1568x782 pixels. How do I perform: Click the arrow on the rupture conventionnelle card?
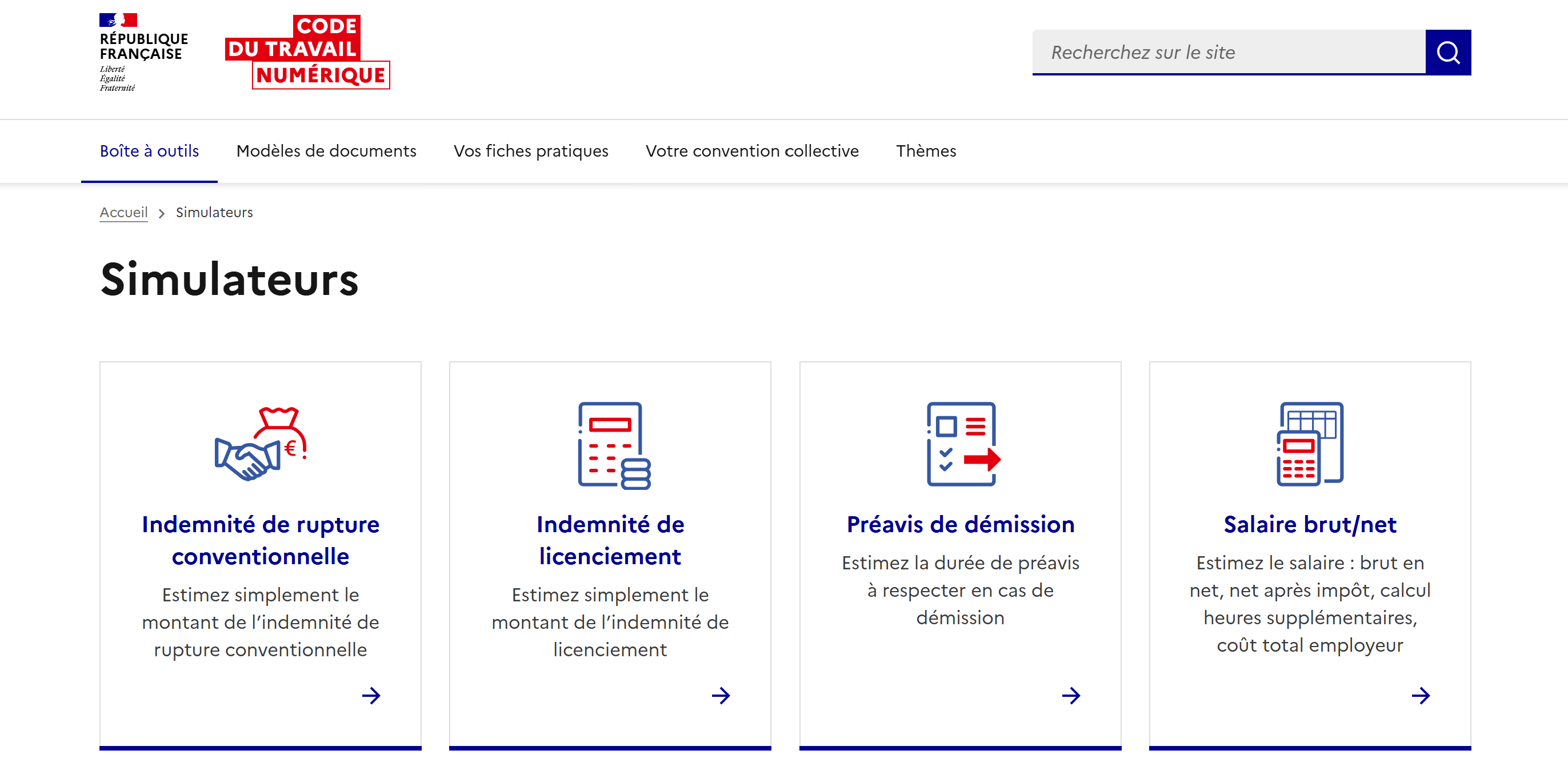371,696
